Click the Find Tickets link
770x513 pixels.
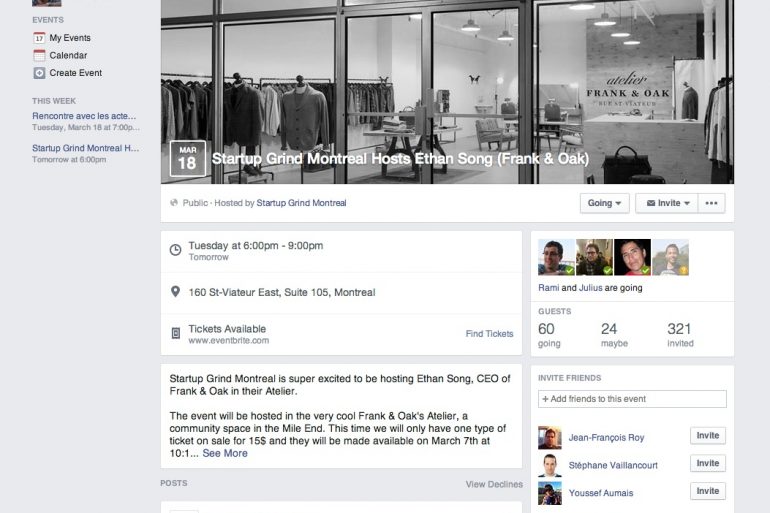tap(489, 334)
